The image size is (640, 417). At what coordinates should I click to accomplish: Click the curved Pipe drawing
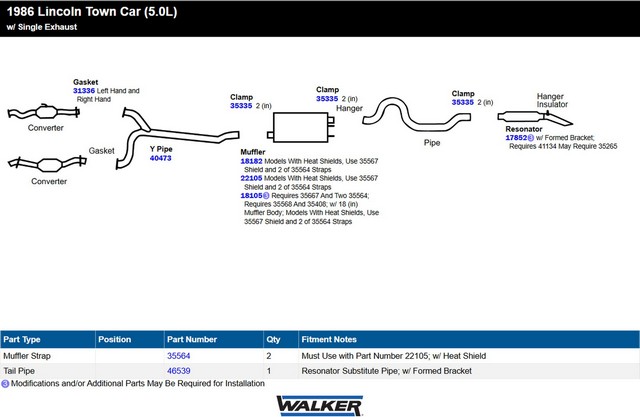pyautogui.click(x=416, y=114)
